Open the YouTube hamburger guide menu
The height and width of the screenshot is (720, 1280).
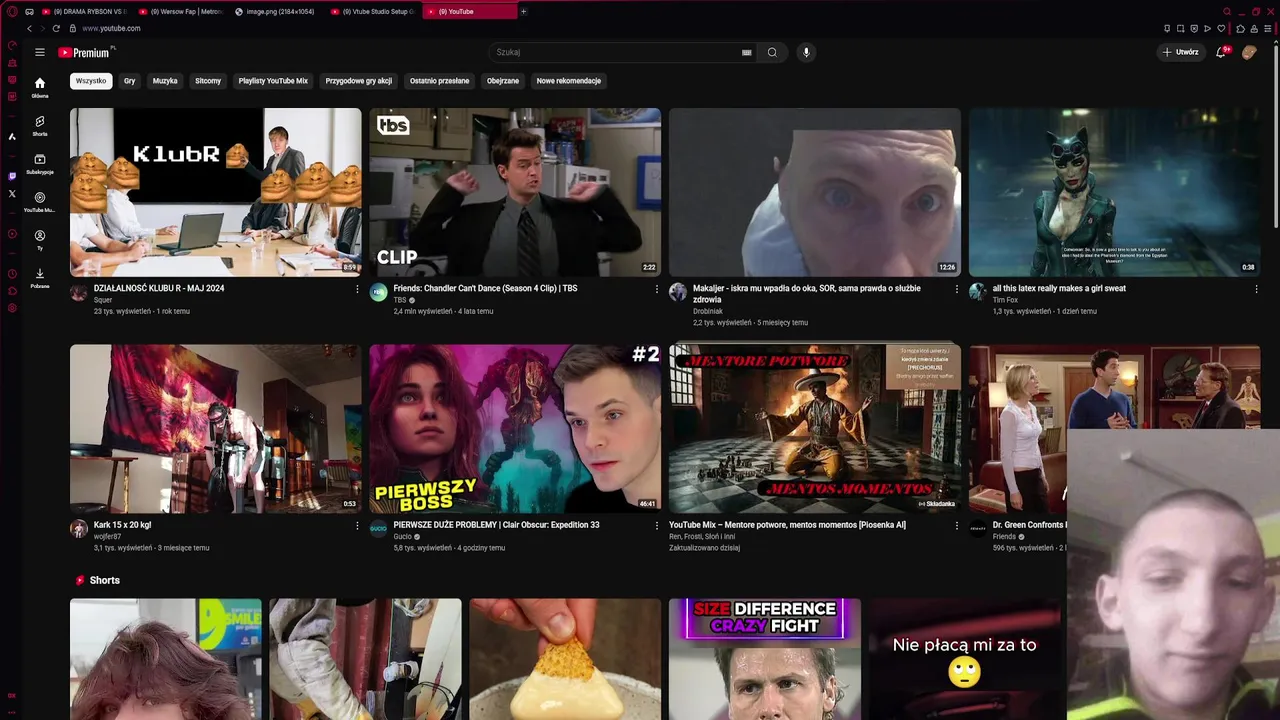pos(40,52)
